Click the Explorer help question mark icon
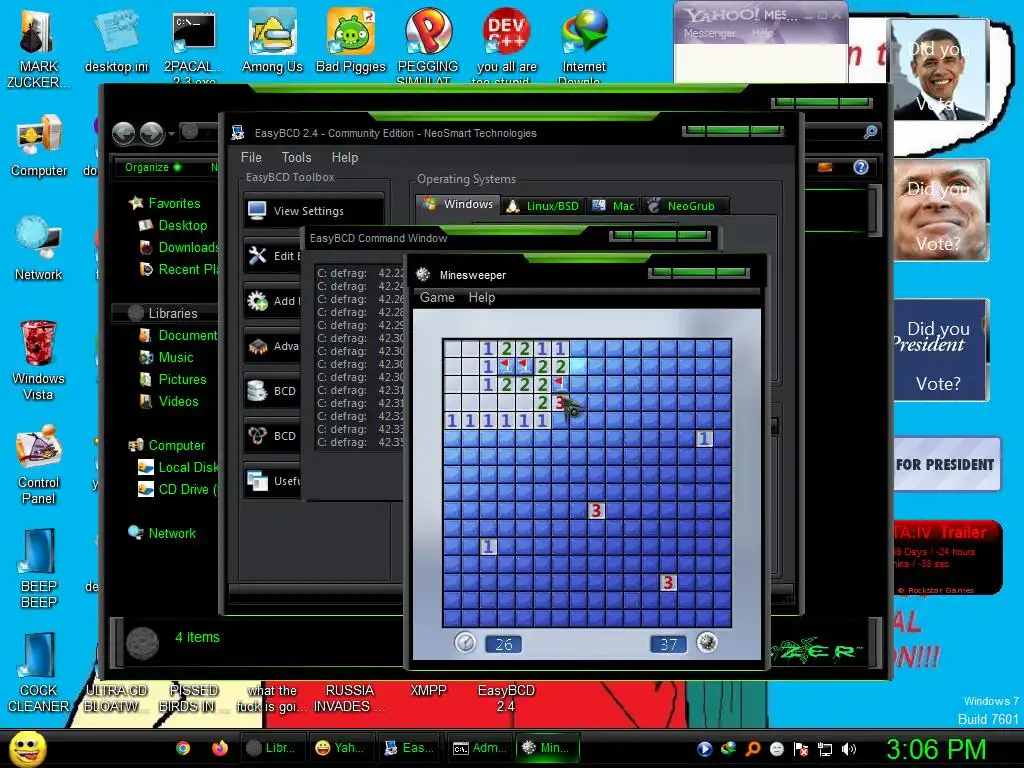This screenshot has height=768, width=1024. click(x=861, y=167)
